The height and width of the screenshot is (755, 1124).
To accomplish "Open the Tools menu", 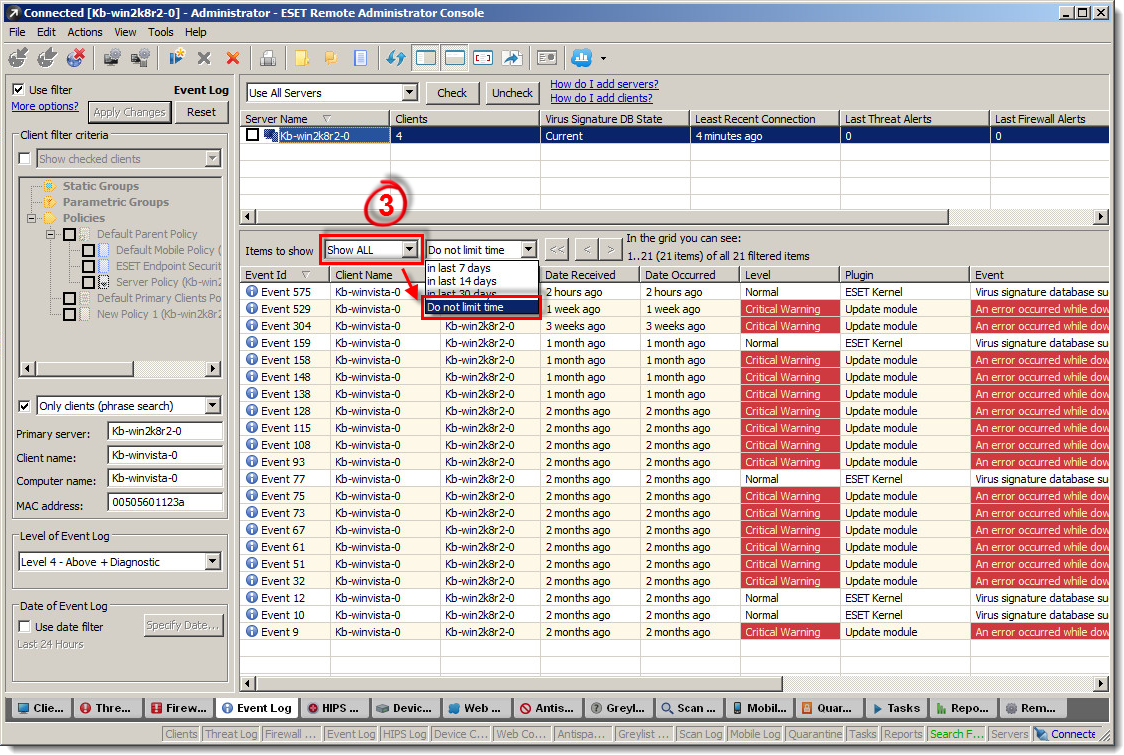I will pos(161,32).
